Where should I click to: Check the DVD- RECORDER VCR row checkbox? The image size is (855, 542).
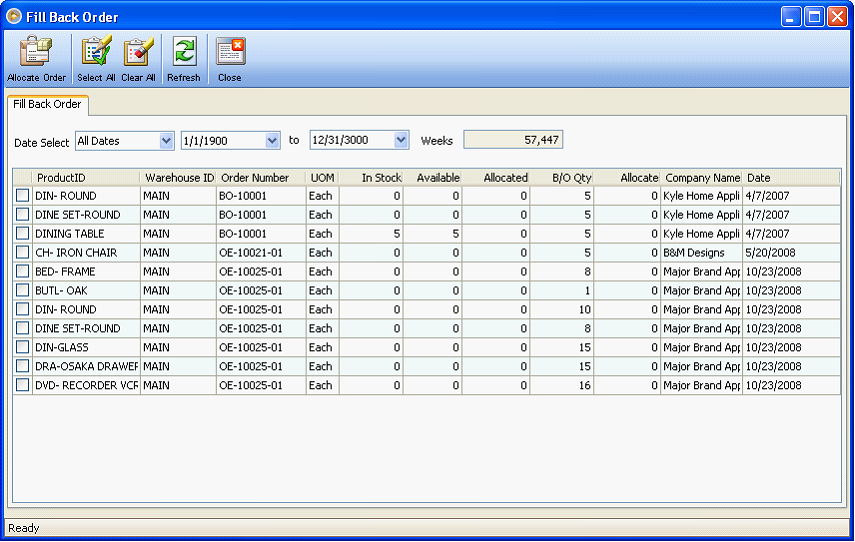(22, 385)
